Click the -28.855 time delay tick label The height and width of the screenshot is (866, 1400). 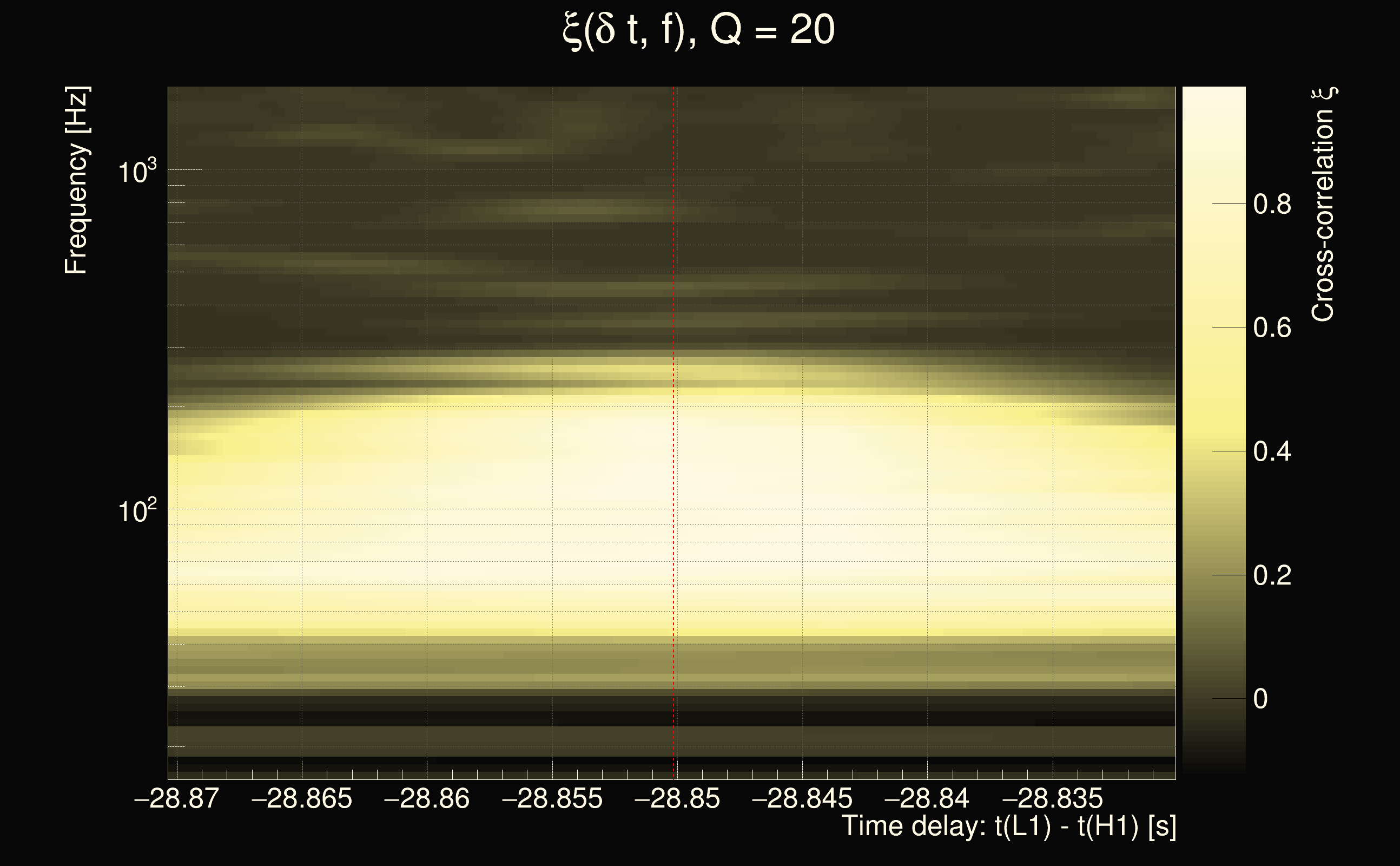coord(552,798)
